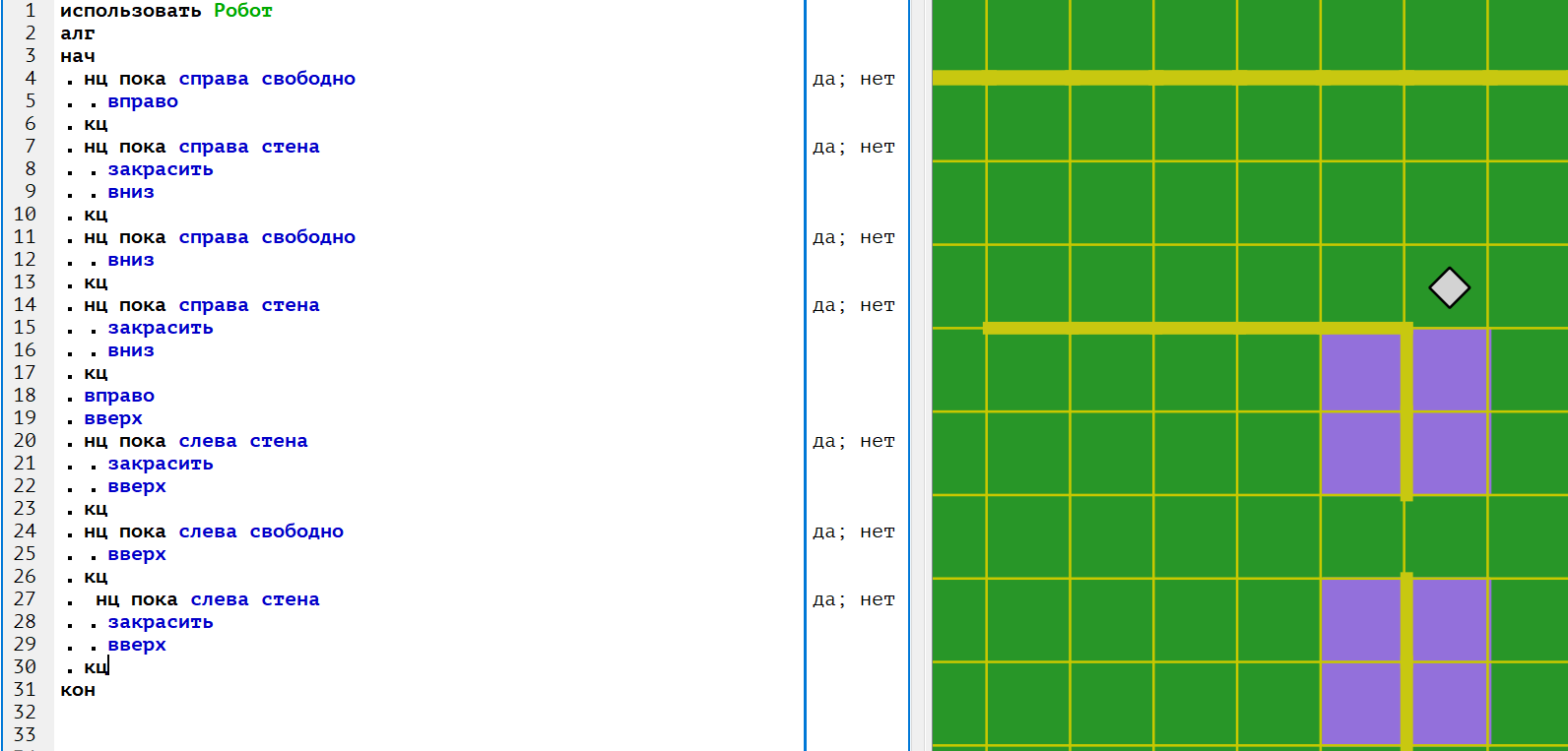Screen dimensions: 1568x751
Task: Click line number 27 in the gutter
Action: [x=25, y=599]
